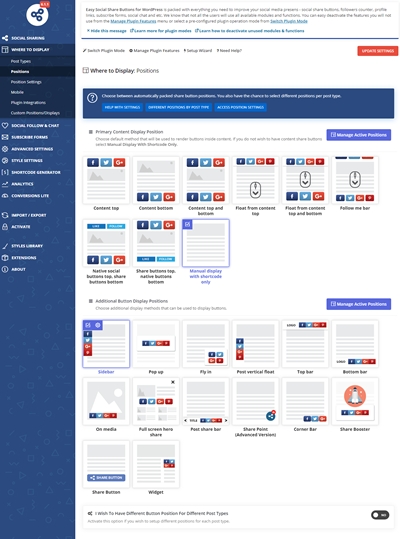The height and width of the screenshot is (539, 400).
Task: Open Mobile submenu item
Action: click(17, 92)
